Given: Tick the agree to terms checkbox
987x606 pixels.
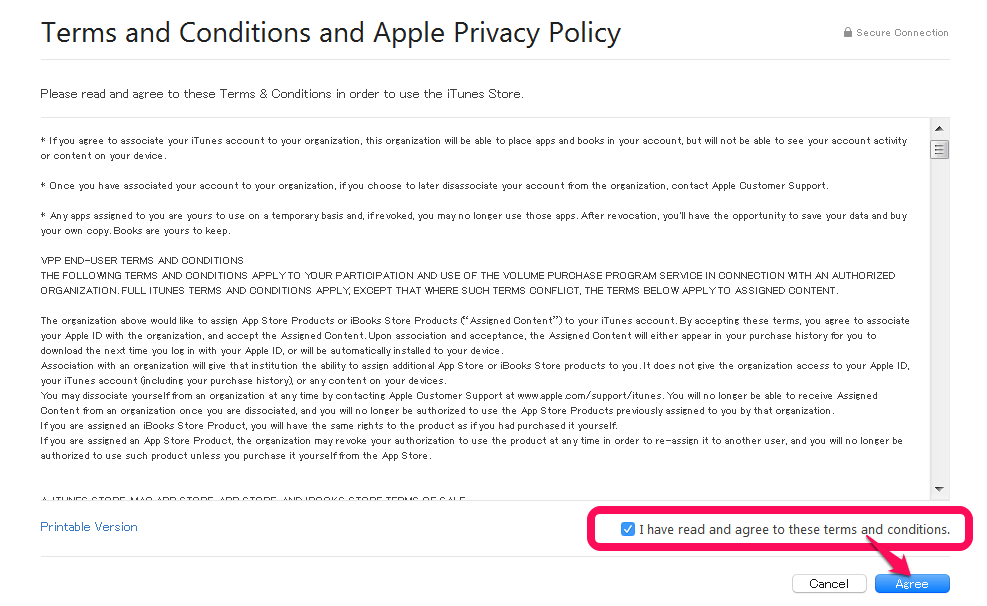Looking at the screenshot, I should [x=628, y=529].
